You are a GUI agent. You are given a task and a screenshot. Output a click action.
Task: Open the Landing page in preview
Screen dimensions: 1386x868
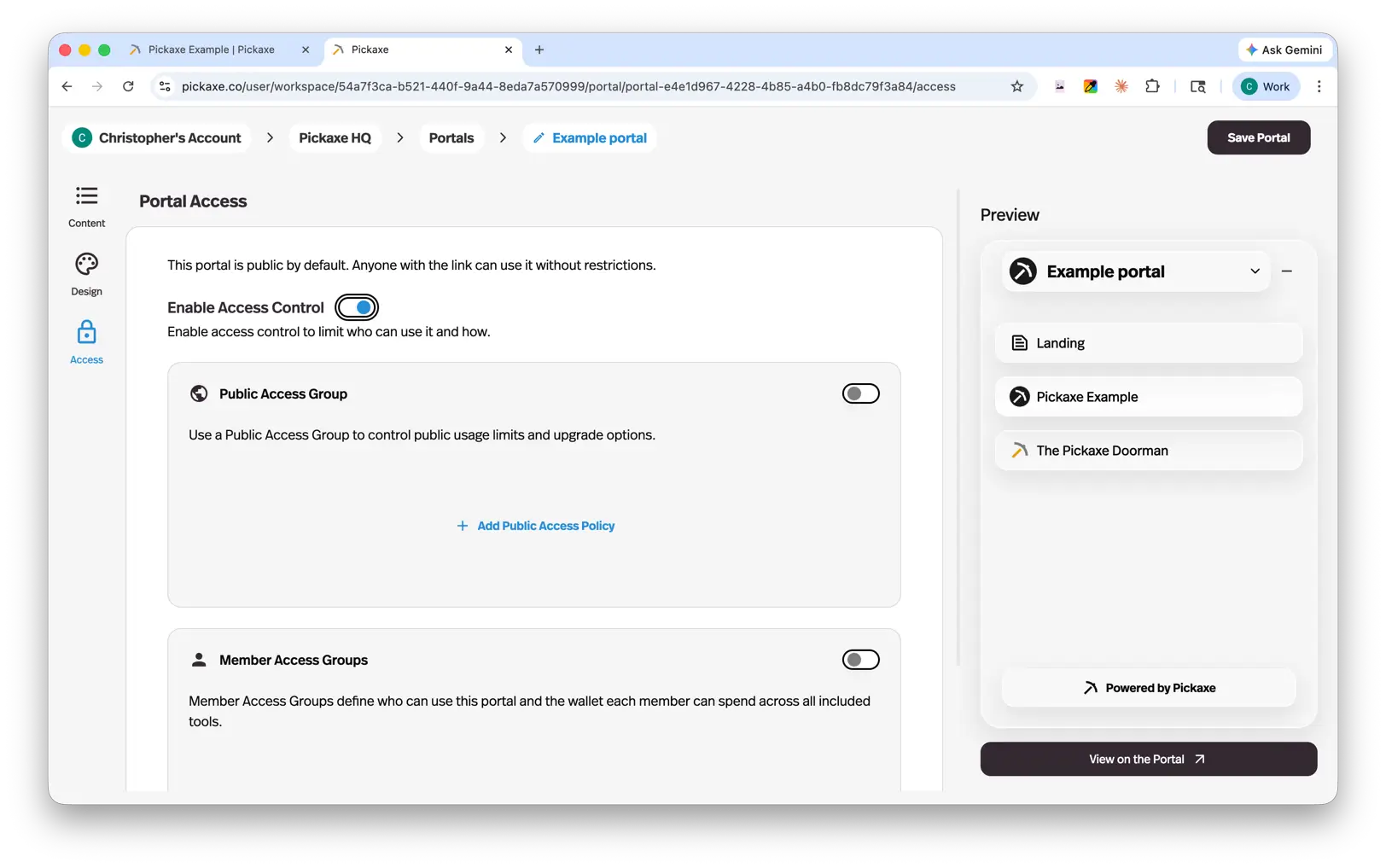pos(1148,343)
